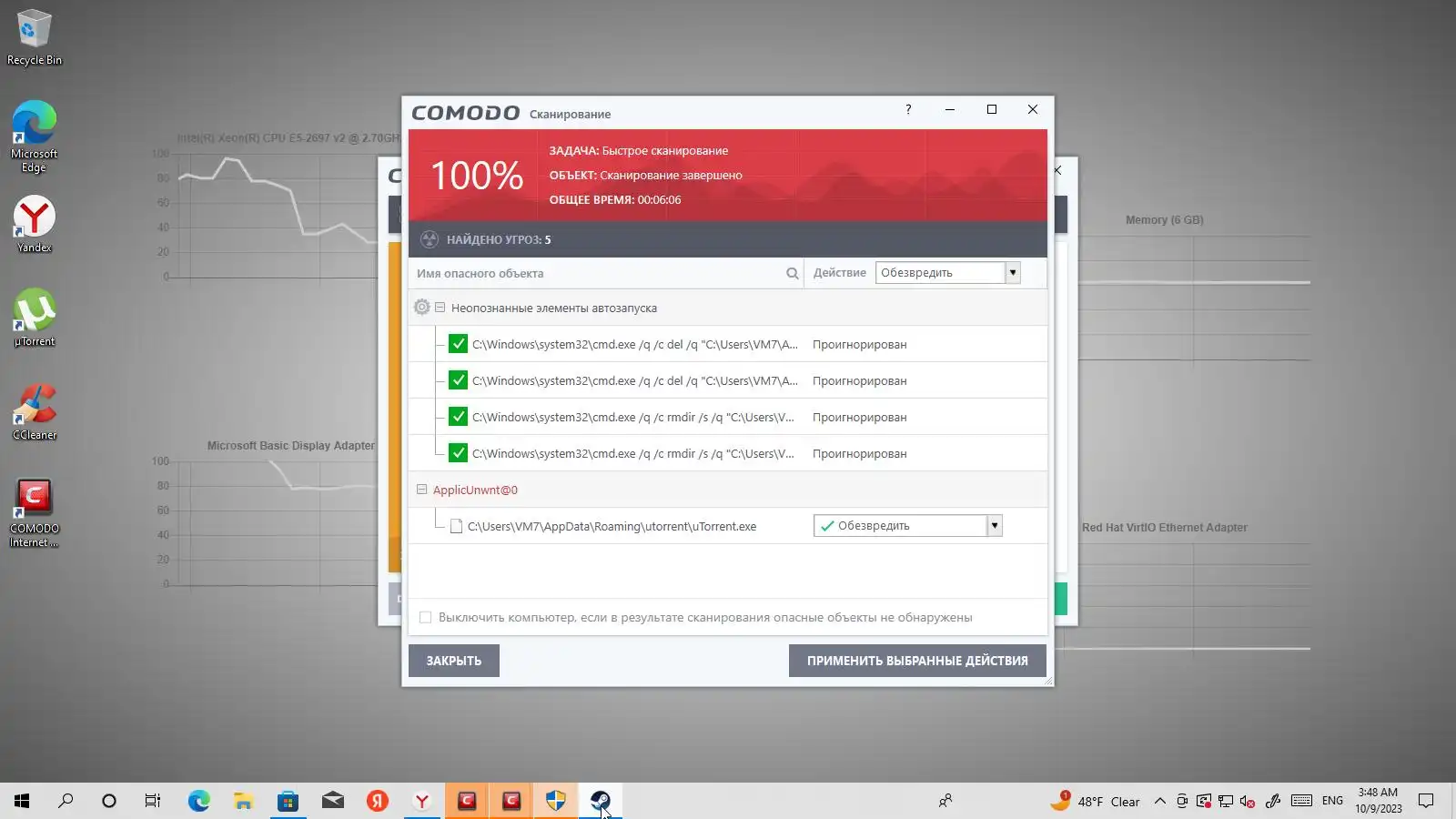Collapse the Неопознанные элементы автозапуска group

click(x=440, y=308)
